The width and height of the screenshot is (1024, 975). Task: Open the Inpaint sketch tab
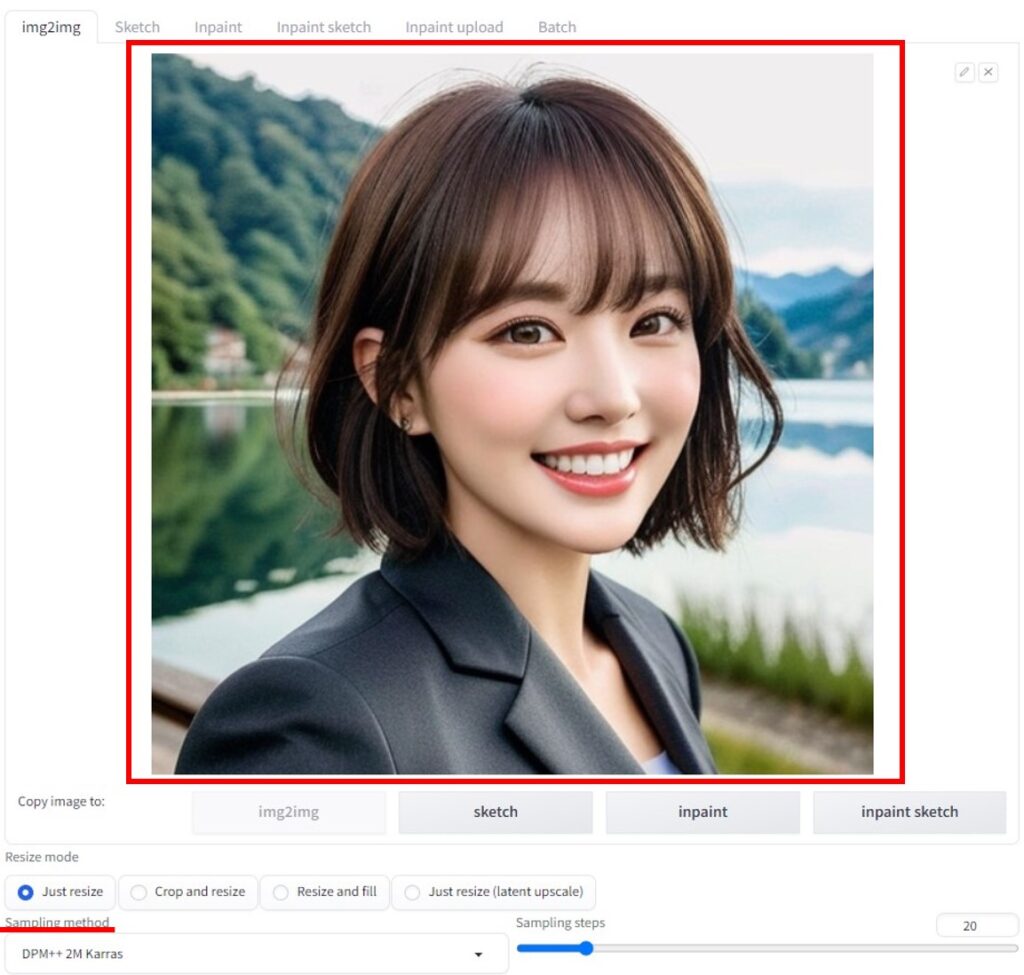323,27
